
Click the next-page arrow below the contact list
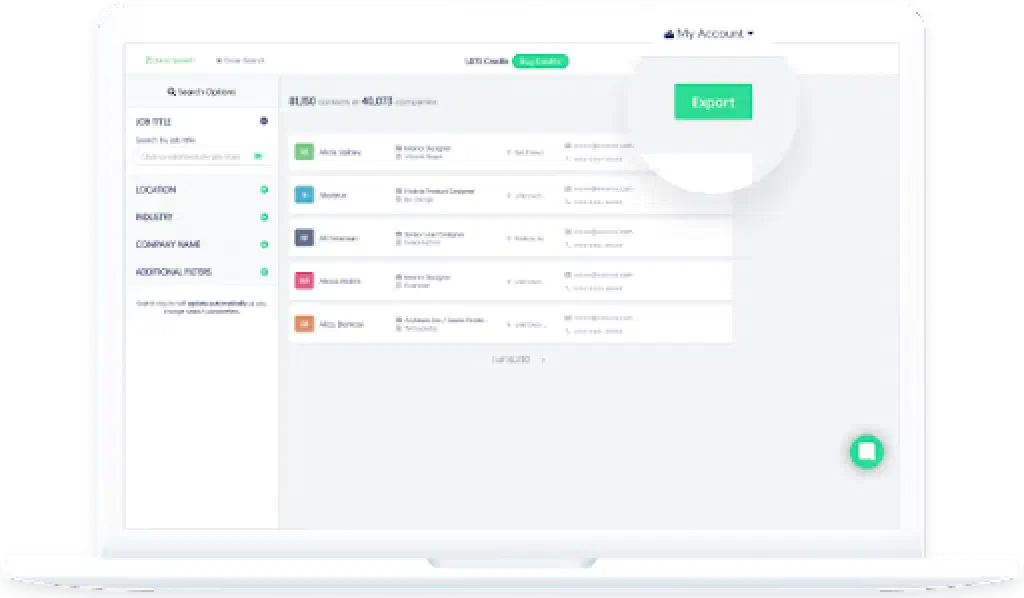tap(541, 358)
